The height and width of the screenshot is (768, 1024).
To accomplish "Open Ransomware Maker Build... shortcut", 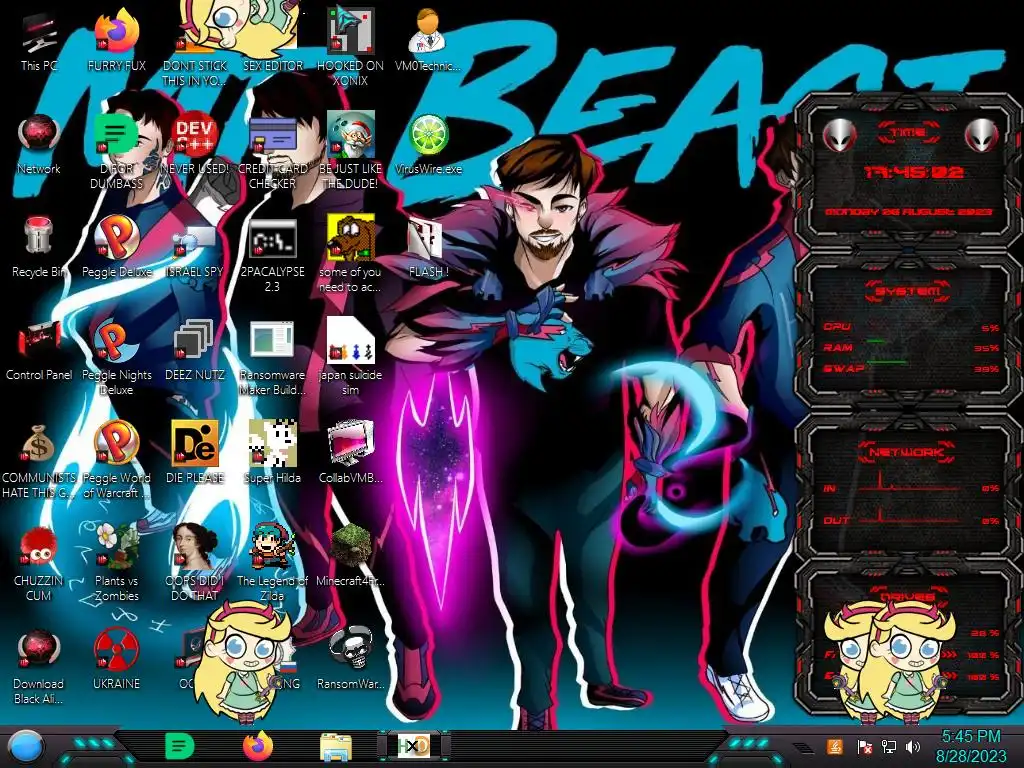I will pyautogui.click(x=272, y=358).
